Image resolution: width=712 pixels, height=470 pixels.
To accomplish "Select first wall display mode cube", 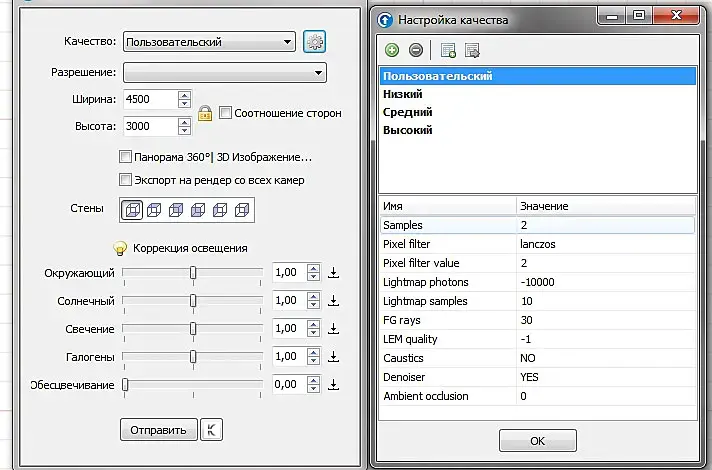I will (x=132, y=210).
